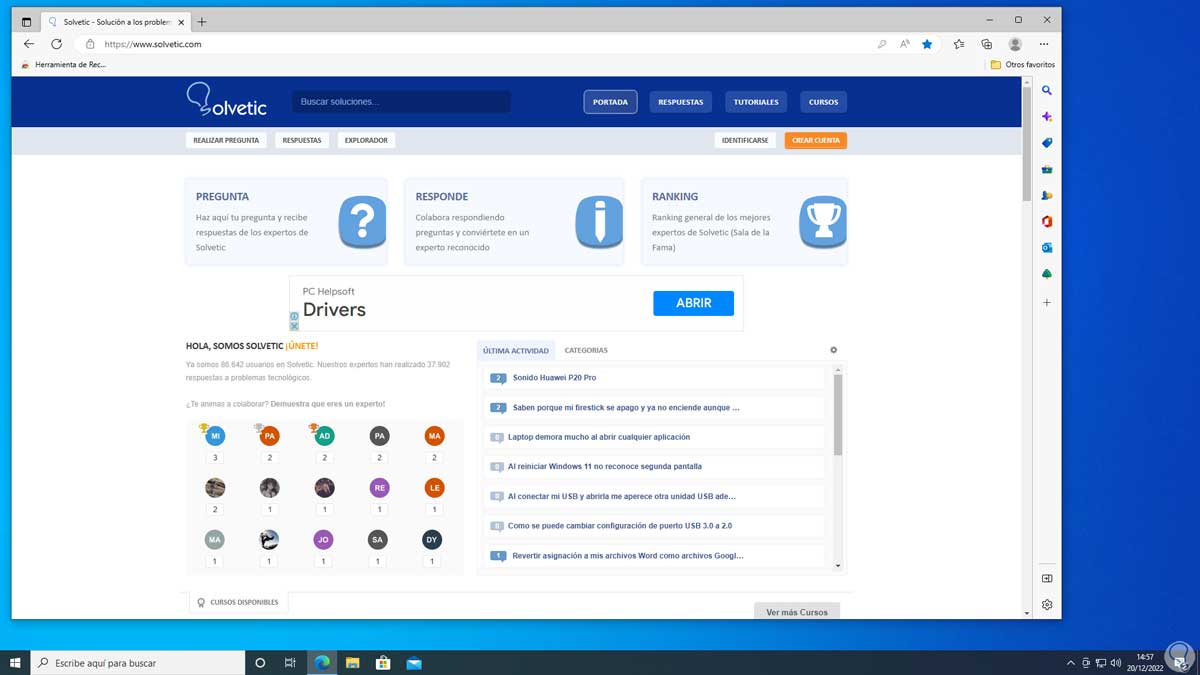Open Laptop demora mucho question link
The image size is (1200, 675).
click(x=599, y=437)
